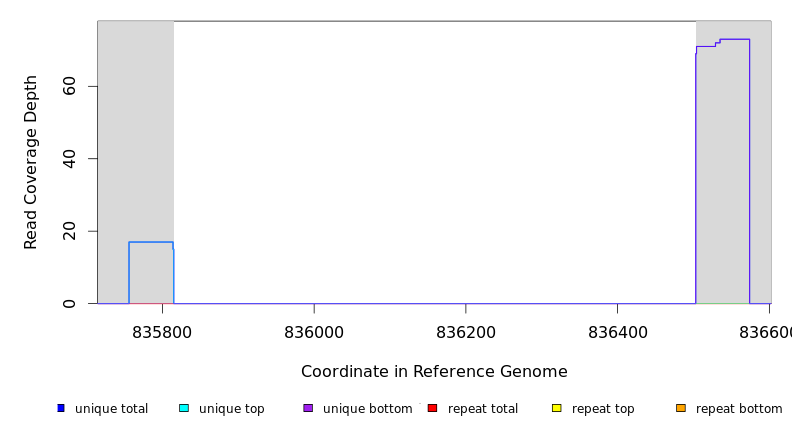Image resolution: width=792 pixels, height=432 pixels.
Task: Click the 835800 x-axis tick label
Action: 162,333
